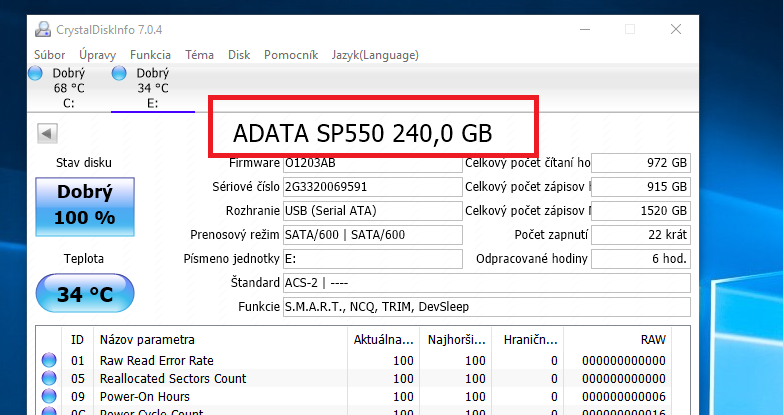Click the 972 GB total reads value
783x415 pixels.
641,163
